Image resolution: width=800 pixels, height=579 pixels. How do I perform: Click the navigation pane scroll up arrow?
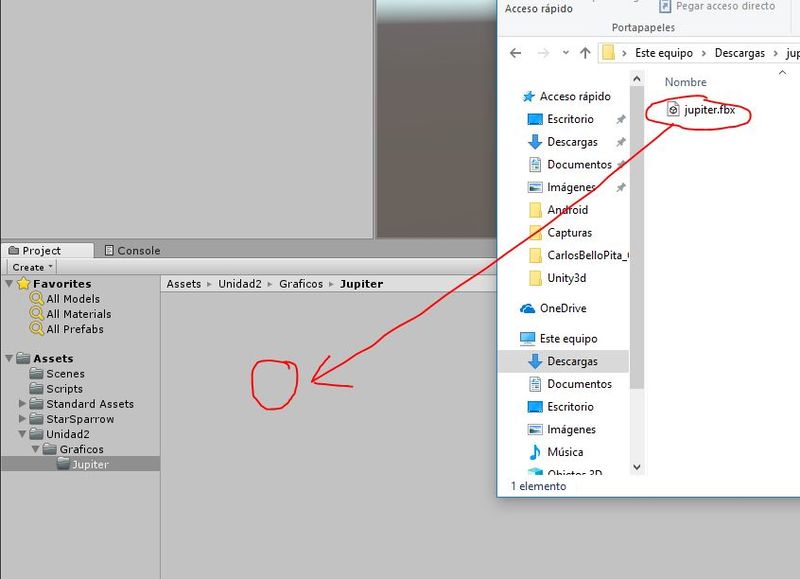pos(637,79)
